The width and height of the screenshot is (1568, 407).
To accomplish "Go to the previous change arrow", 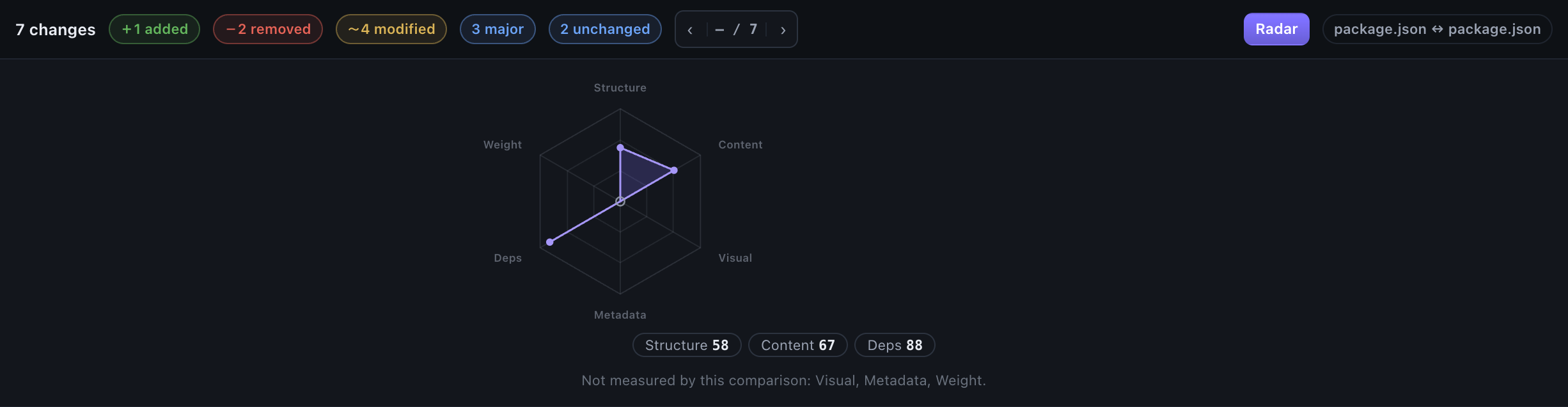I will point(690,29).
